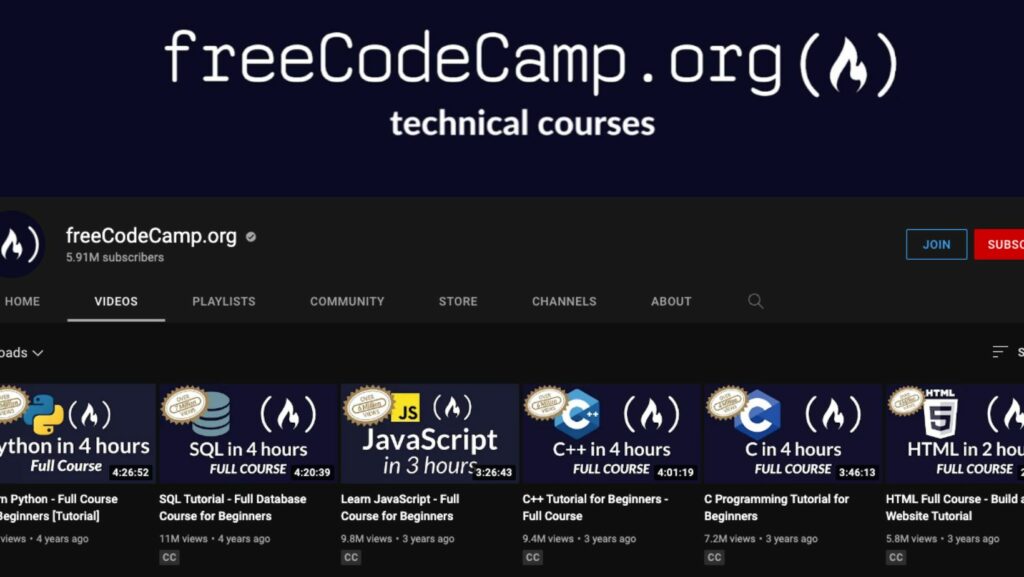Open the ABOUT tab
This screenshot has height=577, width=1024.
671,301
